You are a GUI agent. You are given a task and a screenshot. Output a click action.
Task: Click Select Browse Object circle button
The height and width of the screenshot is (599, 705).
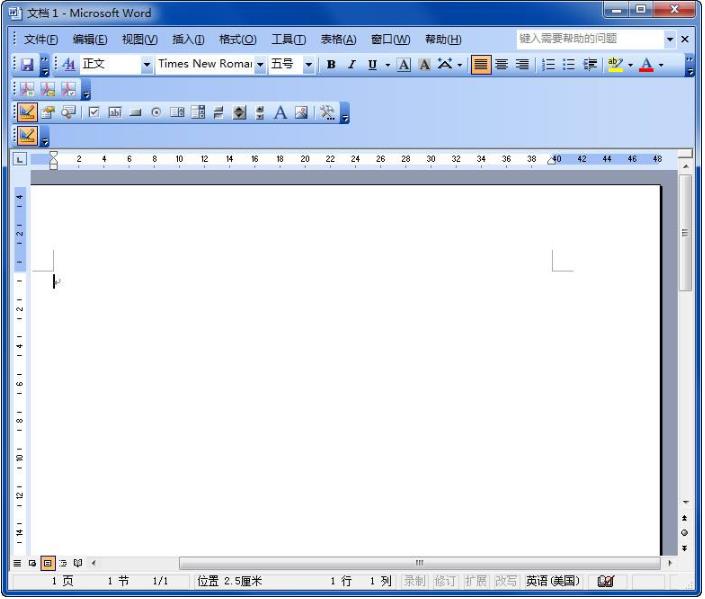coord(684,533)
